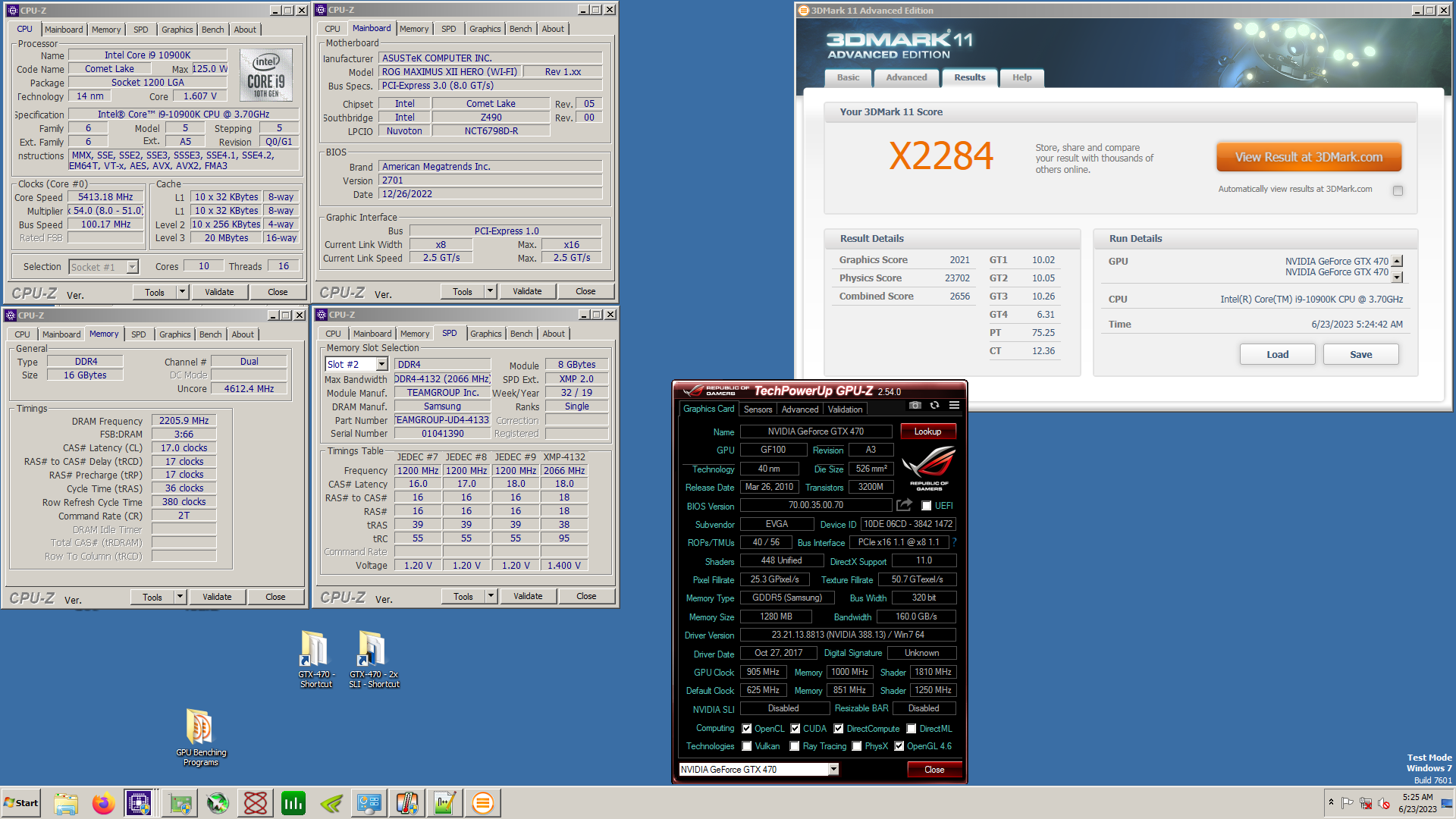Open the Slot #2 memory slot dropdown
Image resolution: width=1456 pixels, height=819 pixels.
381,365
